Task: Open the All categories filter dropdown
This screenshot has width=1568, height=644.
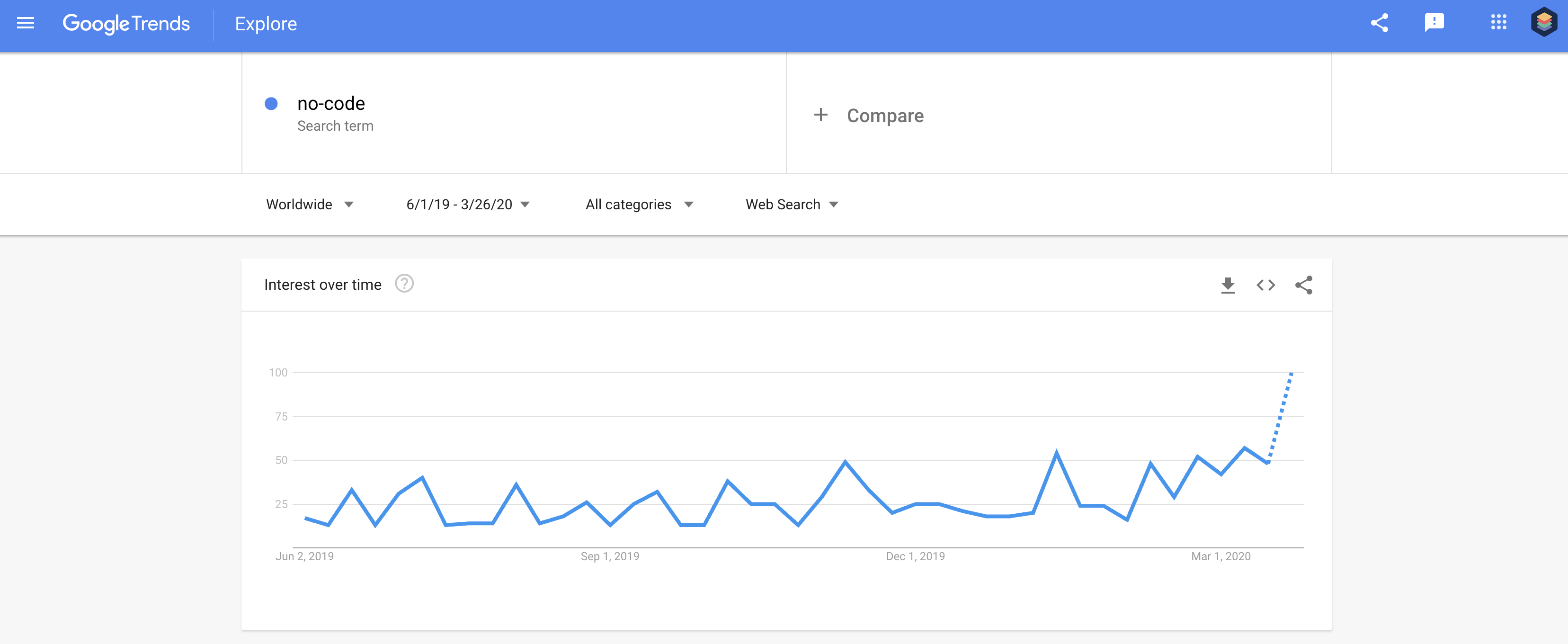Action: tap(639, 204)
